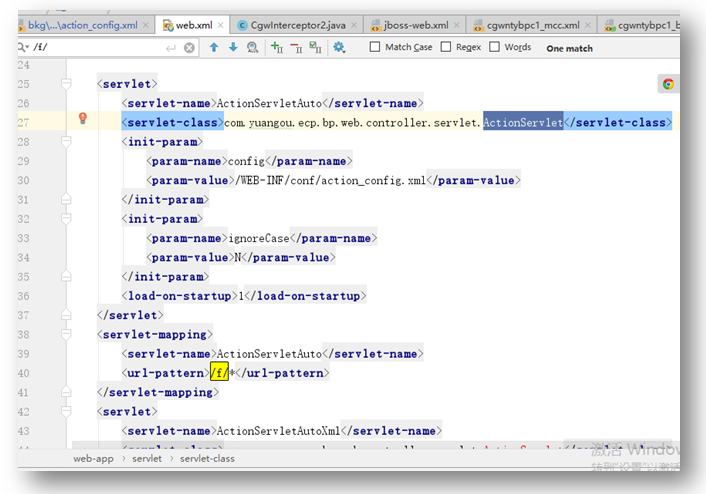Click the Find All usages icon

253,47
